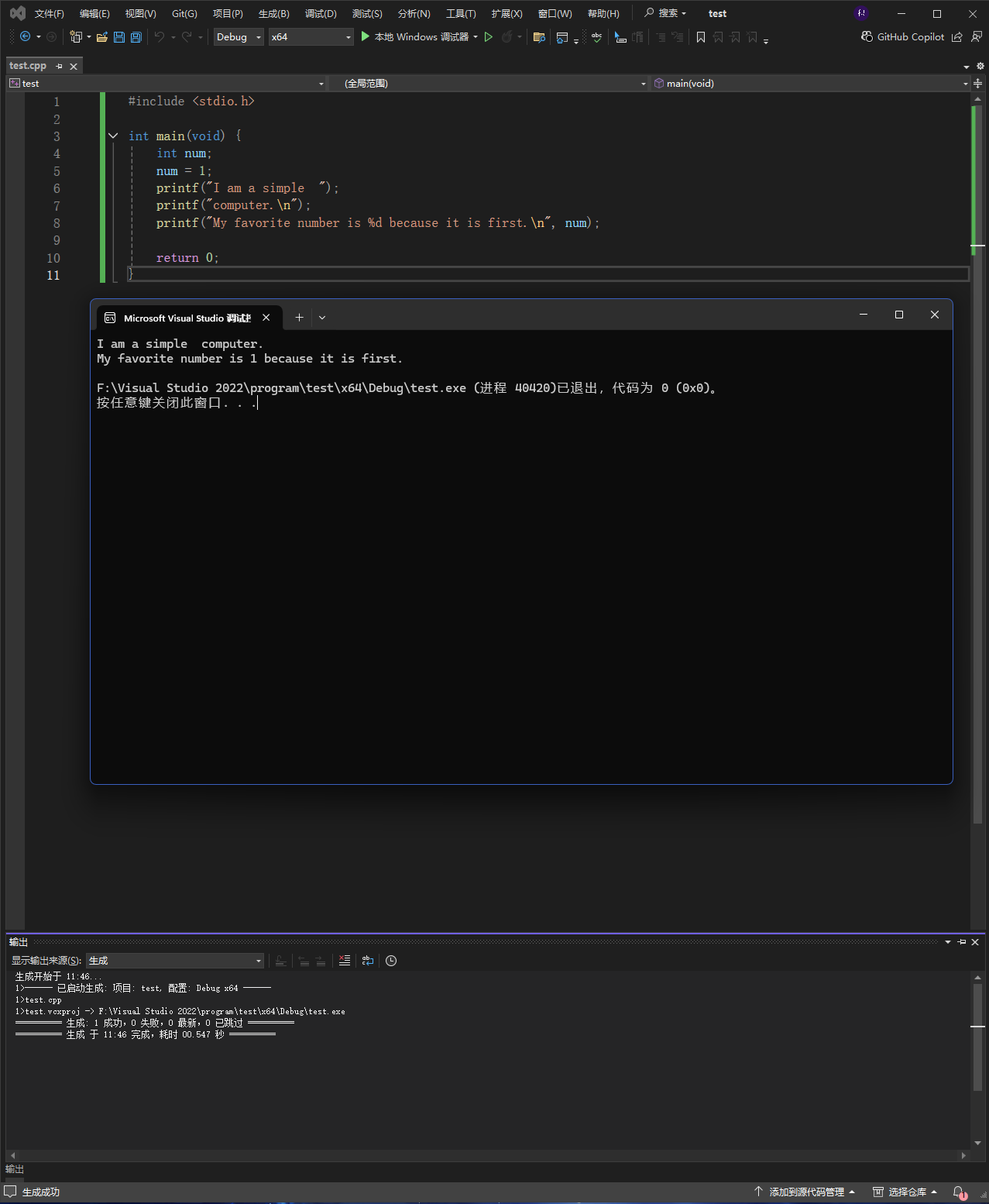989x1204 pixels.
Task: Open the 工具(T) menu
Action: [461, 13]
